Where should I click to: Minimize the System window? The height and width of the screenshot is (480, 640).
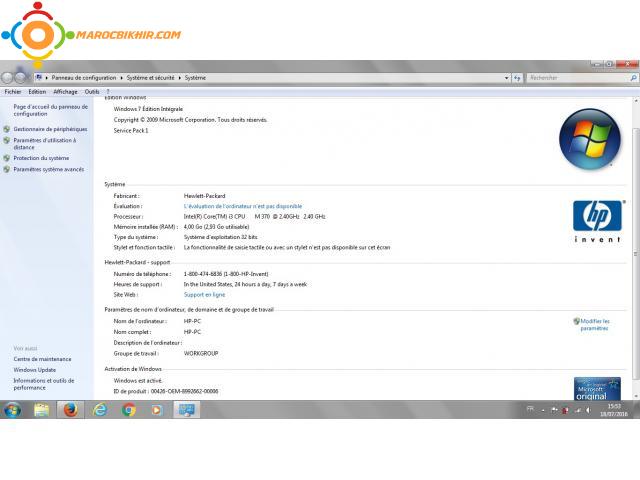click(597, 64)
